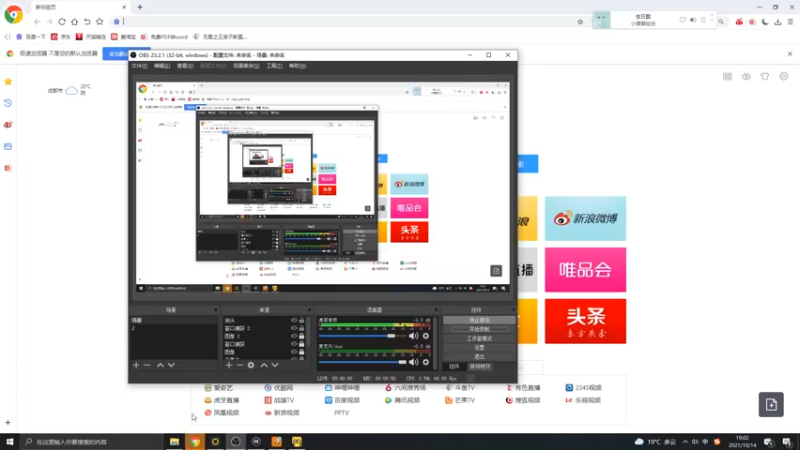
Task: Open the OBS 场景集合 menu
Action: click(246, 66)
